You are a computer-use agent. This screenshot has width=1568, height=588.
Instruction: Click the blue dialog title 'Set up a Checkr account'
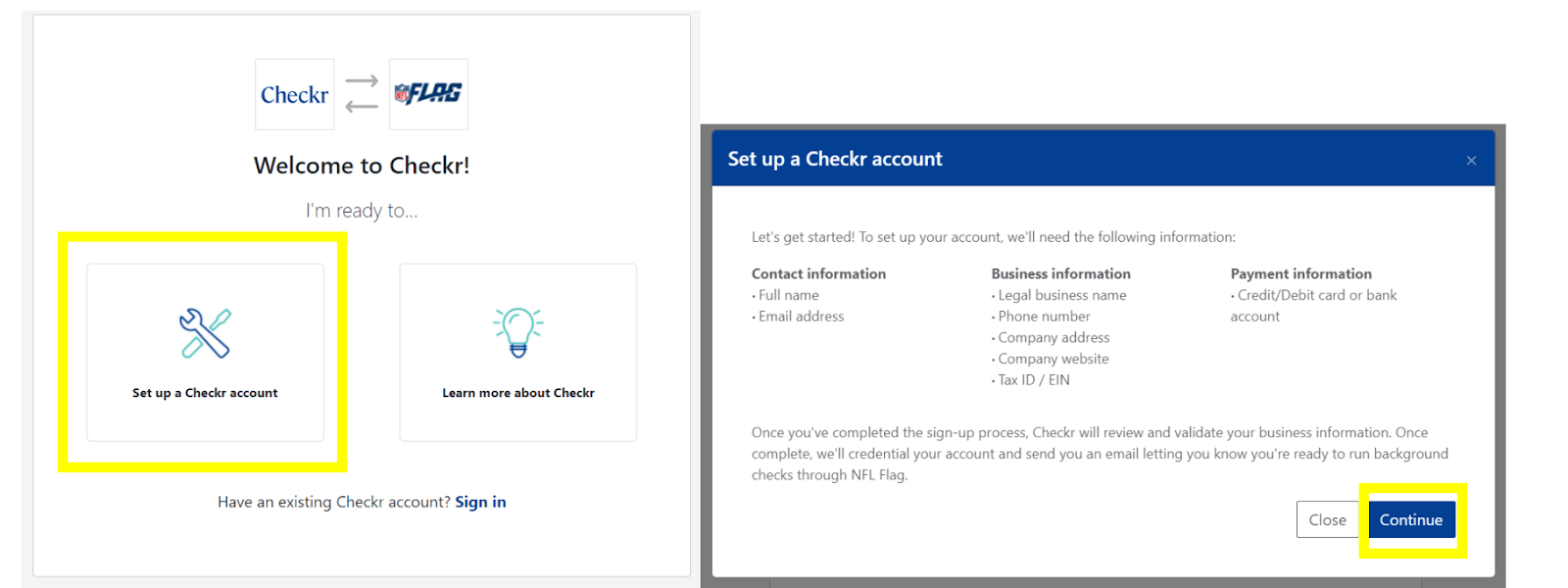835,159
